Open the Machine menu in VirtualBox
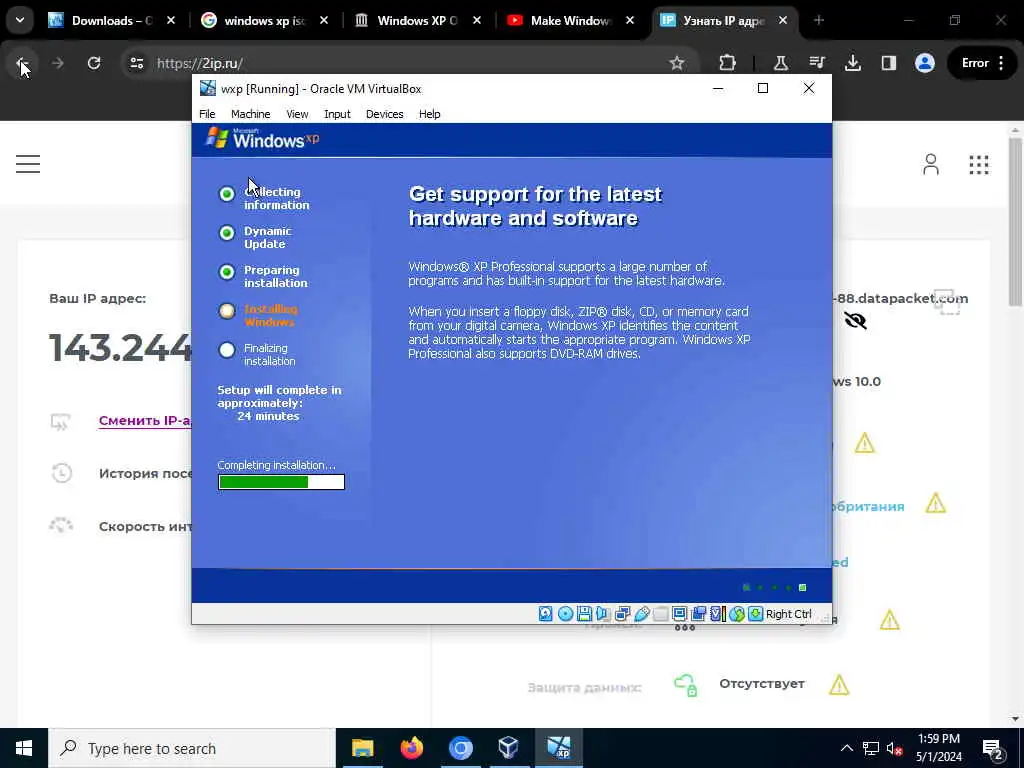 (x=250, y=114)
